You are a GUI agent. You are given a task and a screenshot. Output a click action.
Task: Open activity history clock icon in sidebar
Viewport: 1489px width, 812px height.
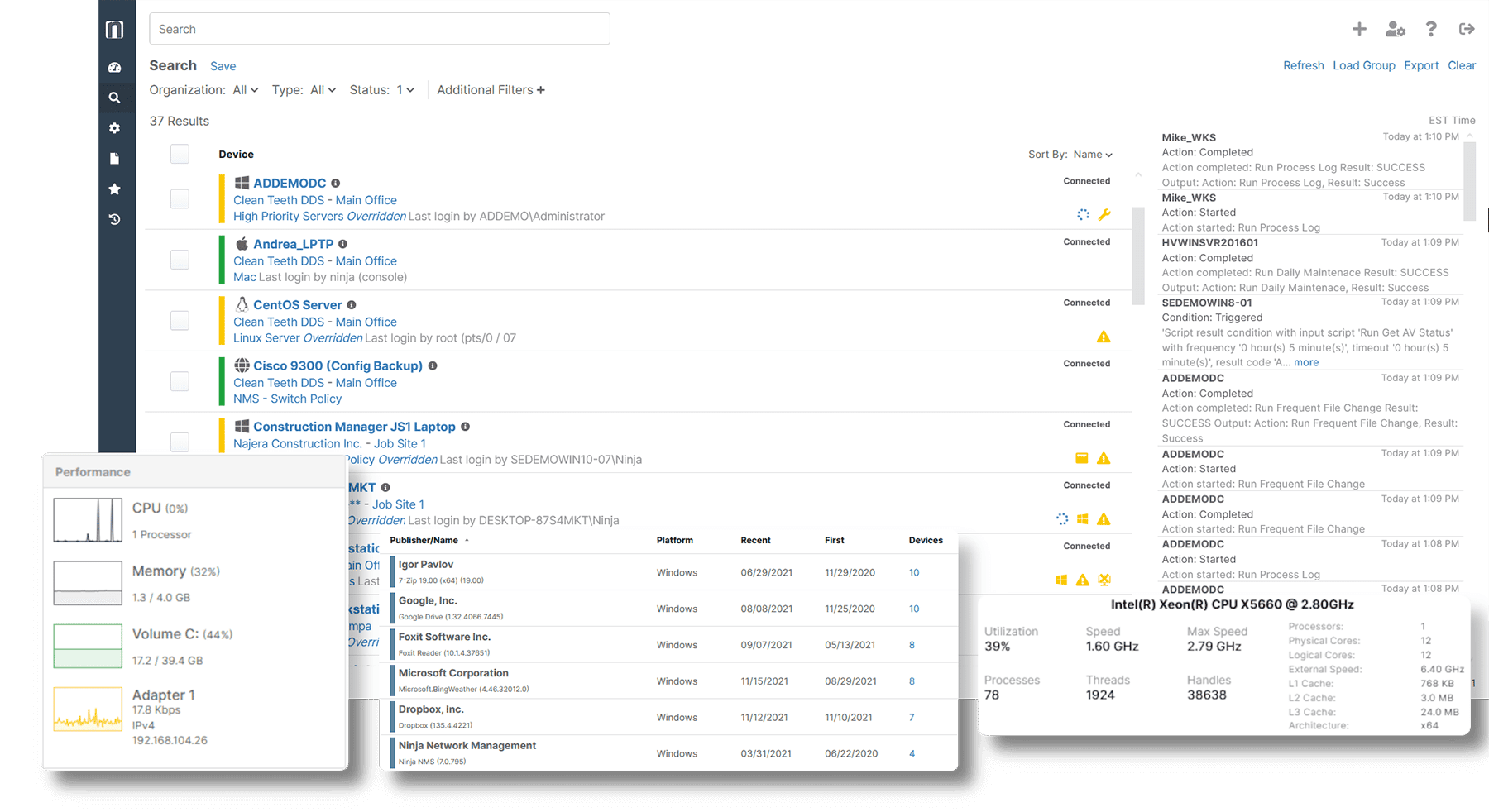pyautogui.click(x=115, y=219)
